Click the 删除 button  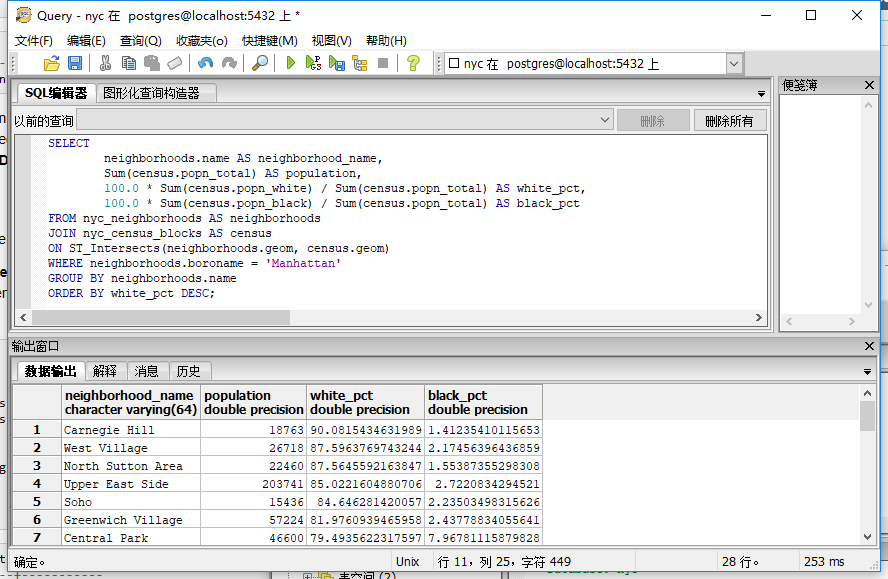(652, 121)
